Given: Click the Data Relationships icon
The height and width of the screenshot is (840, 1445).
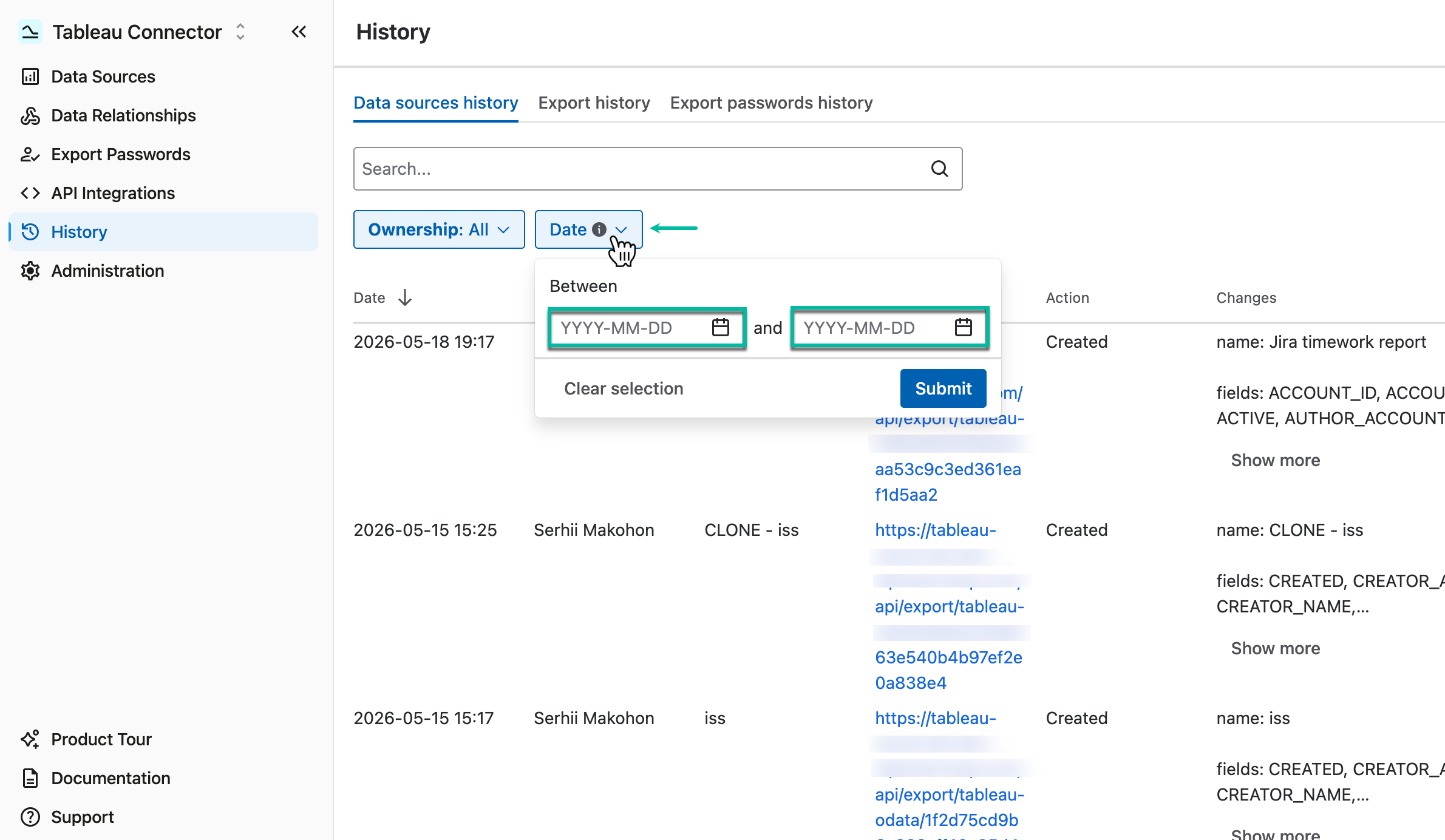Looking at the screenshot, I should [x=30, y=115].
